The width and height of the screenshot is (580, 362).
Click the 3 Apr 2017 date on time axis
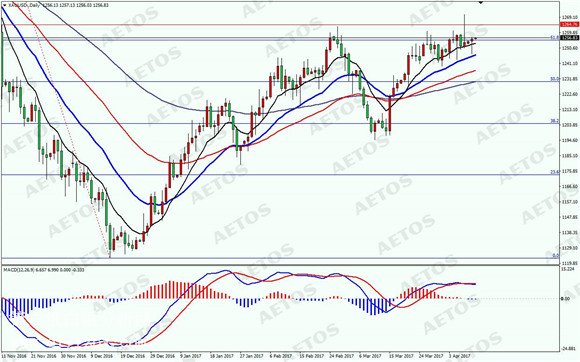pyautogui.click(x=459, y=356)
